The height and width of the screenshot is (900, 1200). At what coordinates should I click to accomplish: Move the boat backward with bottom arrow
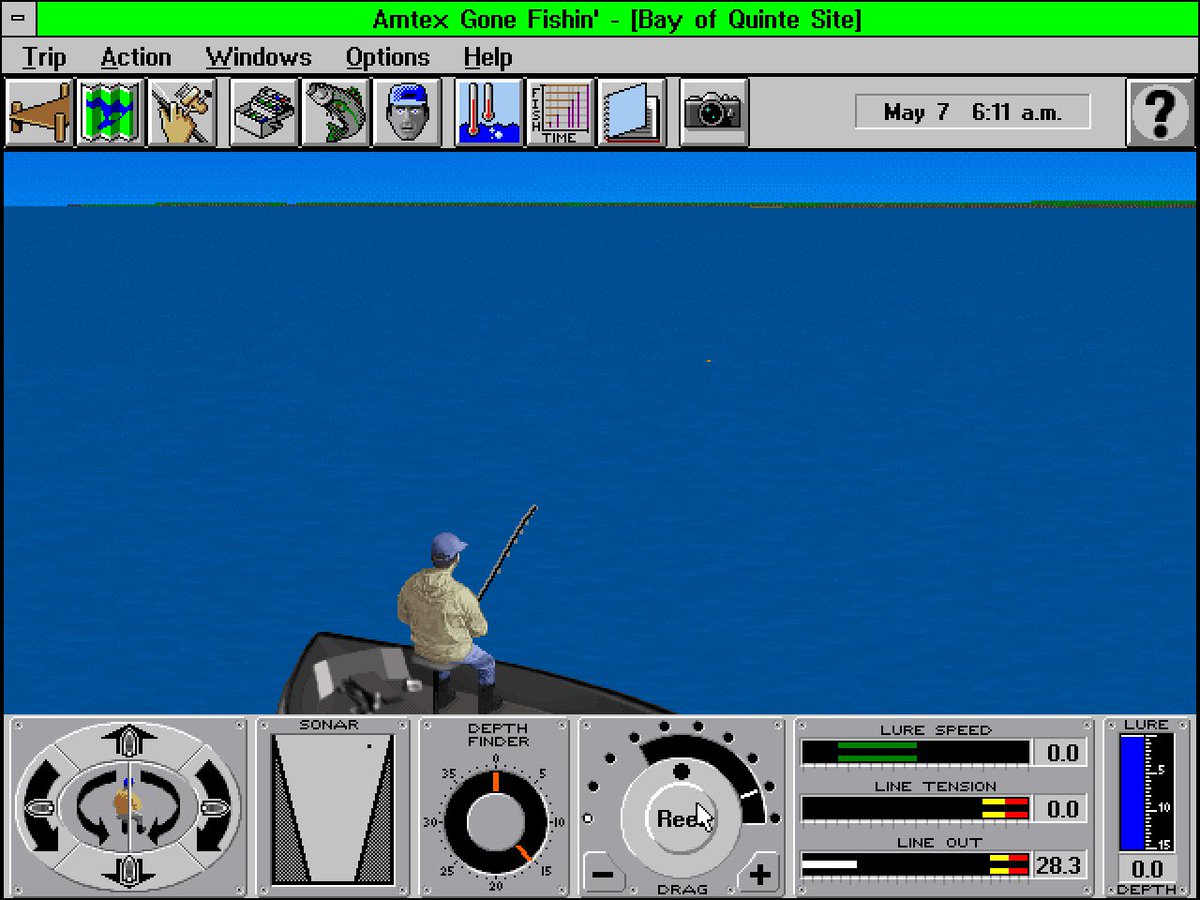point(128,870)
